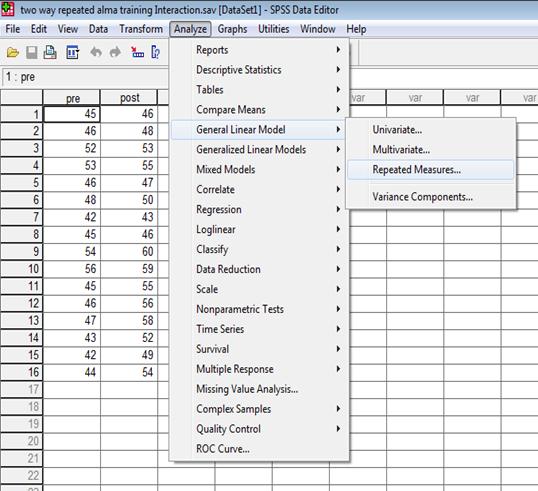The image size is (538, 491).
Task: Click the cell reference box showing 1 : pre
Action: point(85,77)
